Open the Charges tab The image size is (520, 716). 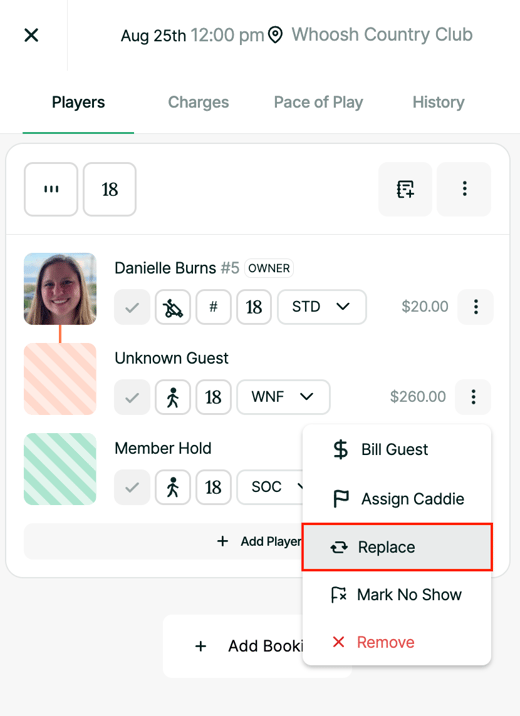point(198,102)
